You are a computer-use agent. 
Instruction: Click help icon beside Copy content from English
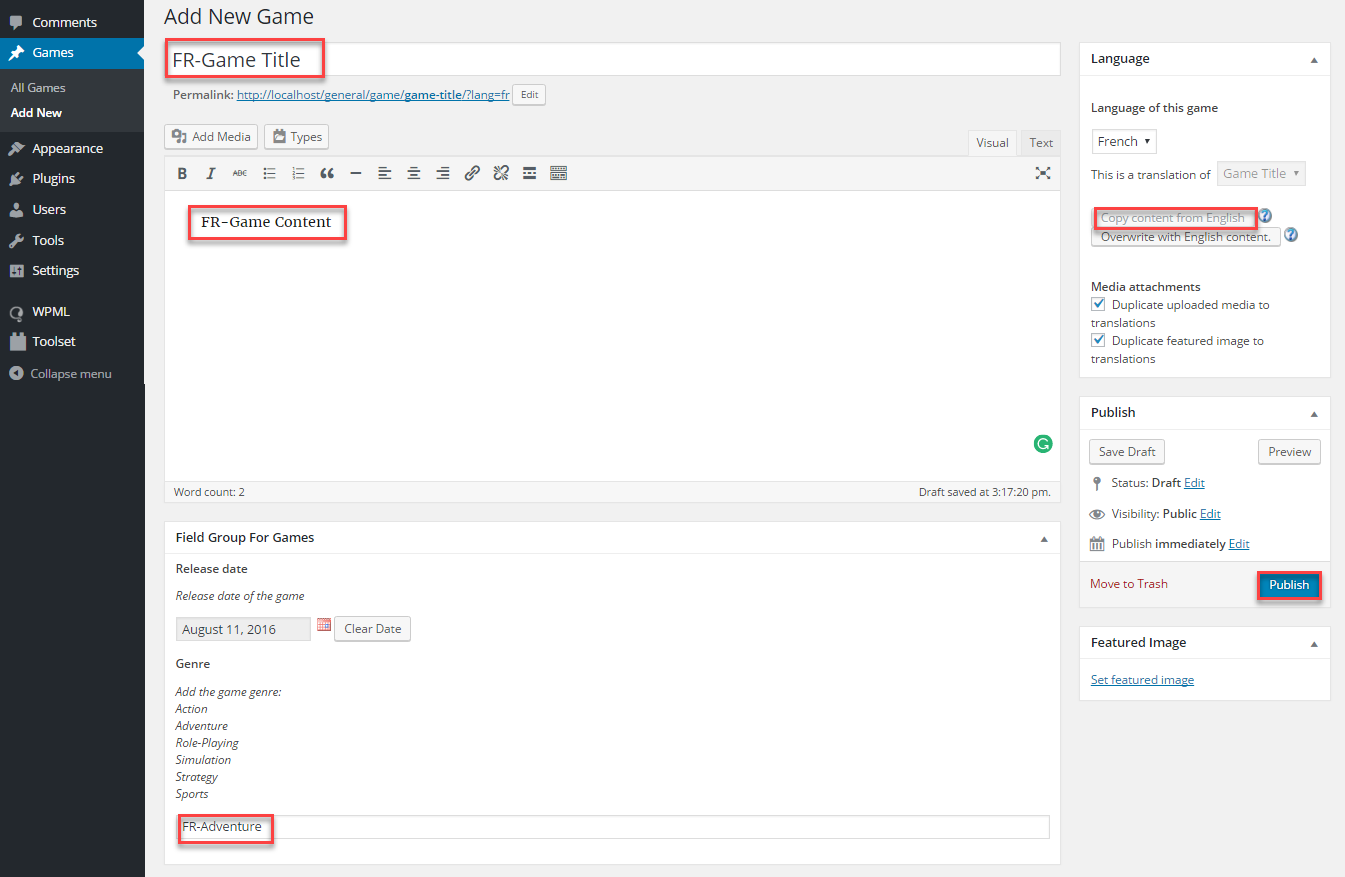[x=1266, y=216]
